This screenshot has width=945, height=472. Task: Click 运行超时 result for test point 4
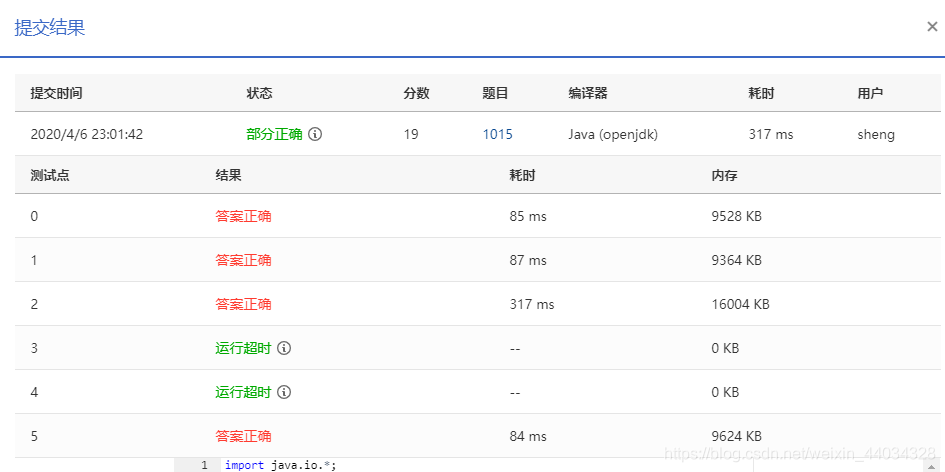243,392
